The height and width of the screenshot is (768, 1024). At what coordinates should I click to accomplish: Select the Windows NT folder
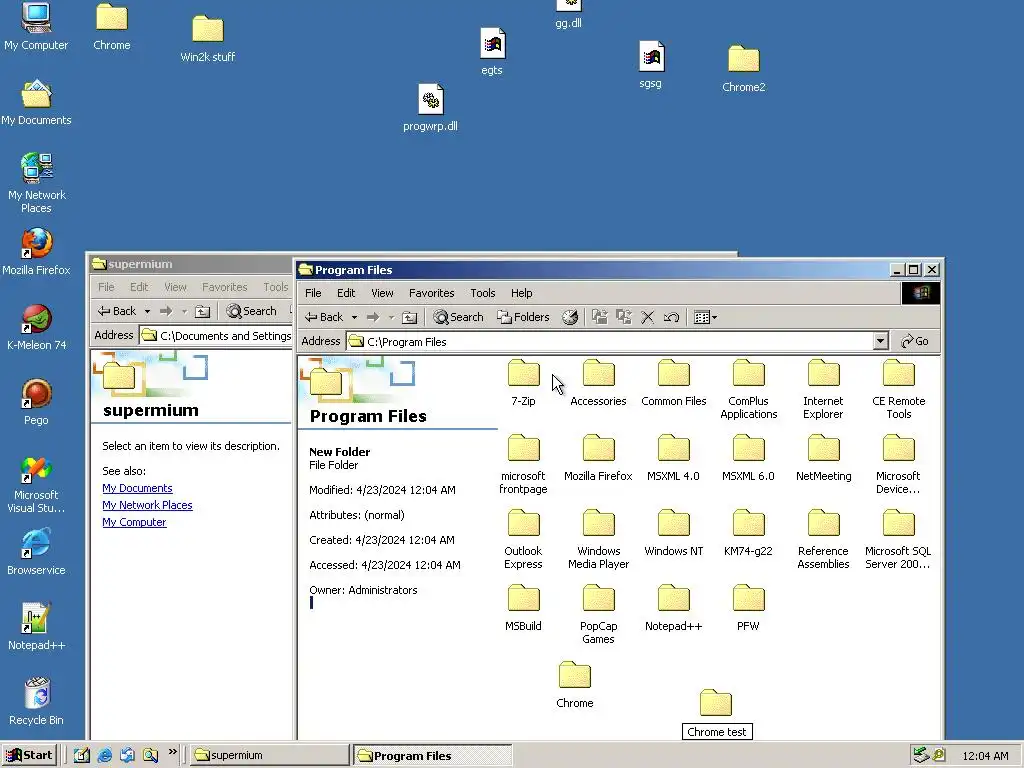pyautogui.click(x=673, y=534)
